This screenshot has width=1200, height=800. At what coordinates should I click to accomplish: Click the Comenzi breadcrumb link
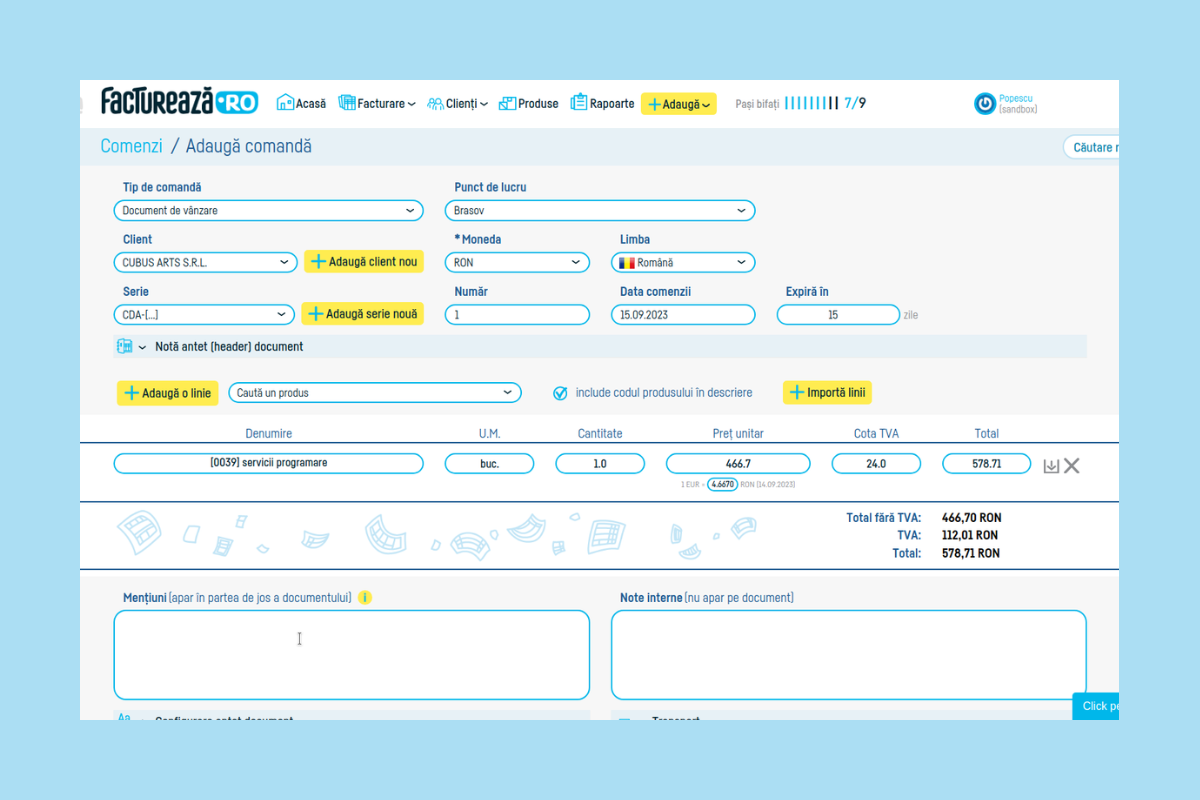click(x=131, y=146)
